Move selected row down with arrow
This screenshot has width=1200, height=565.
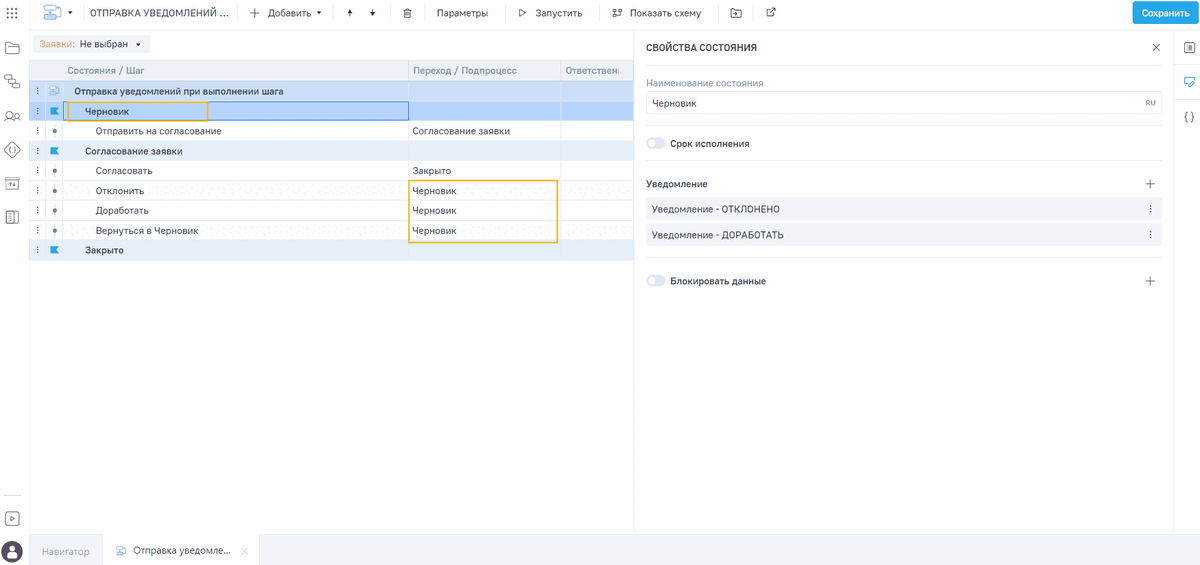coord(373,13)
